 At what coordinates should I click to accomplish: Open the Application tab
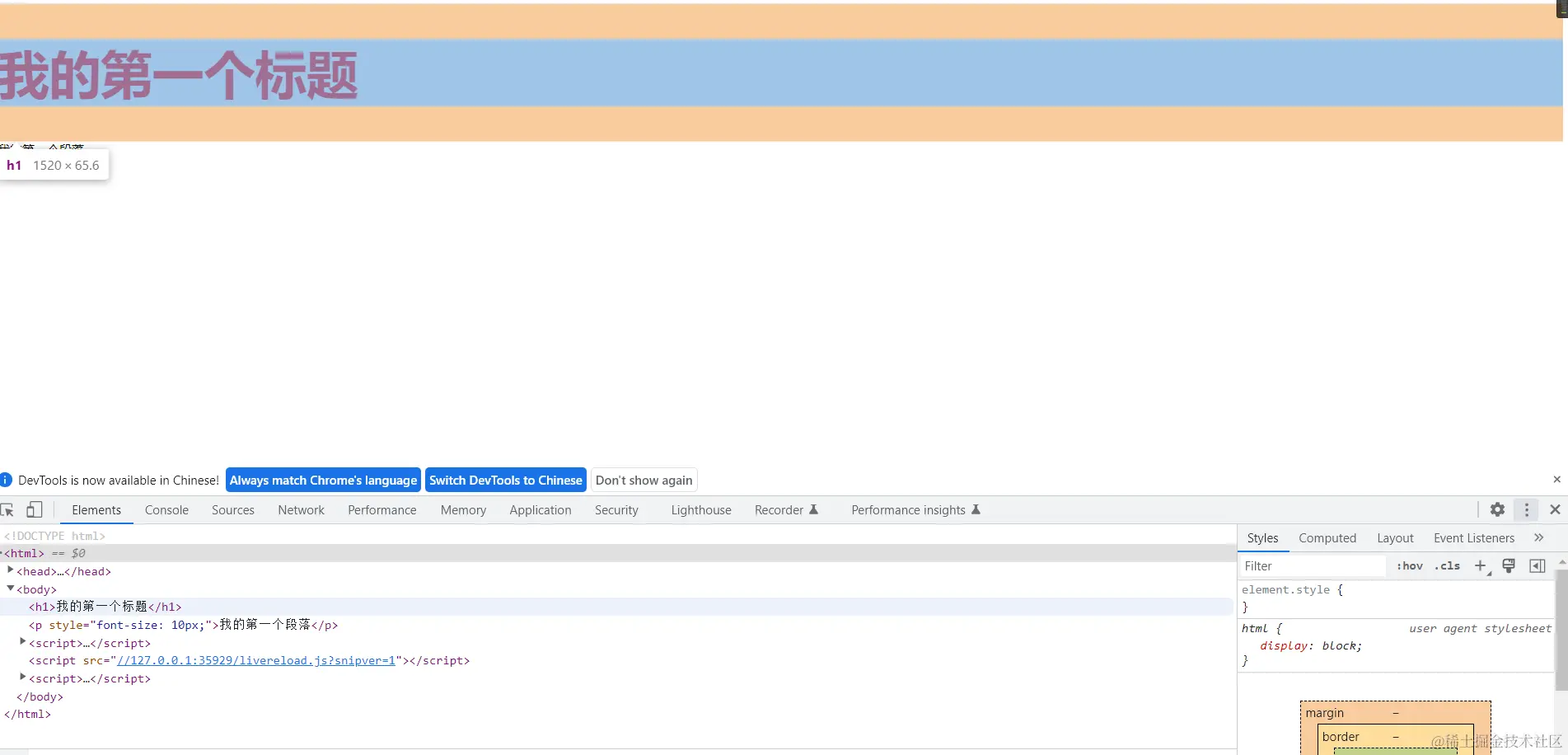tap(541, 510)
